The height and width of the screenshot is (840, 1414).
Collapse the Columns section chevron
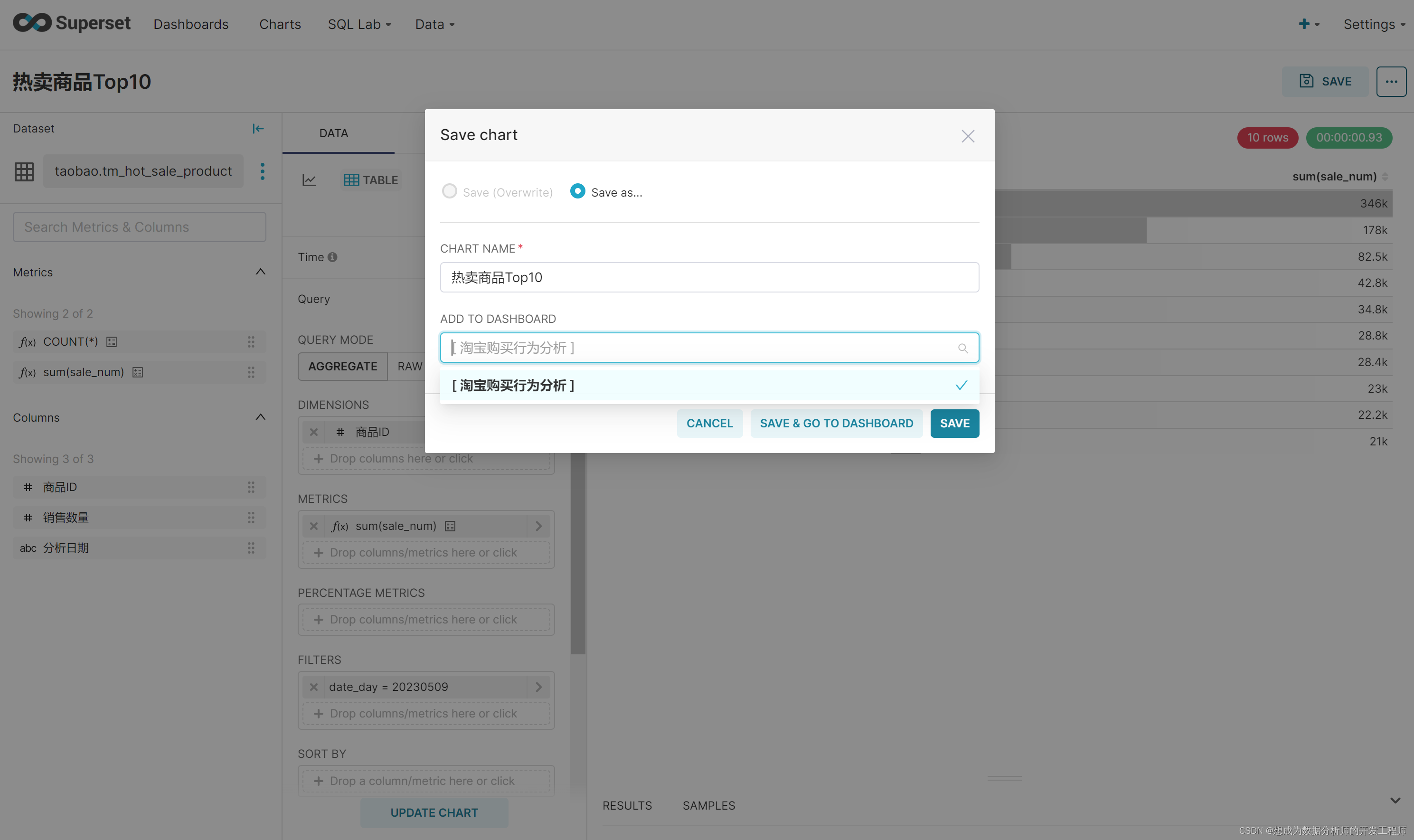pyautogui.click(x=260, y=417)
